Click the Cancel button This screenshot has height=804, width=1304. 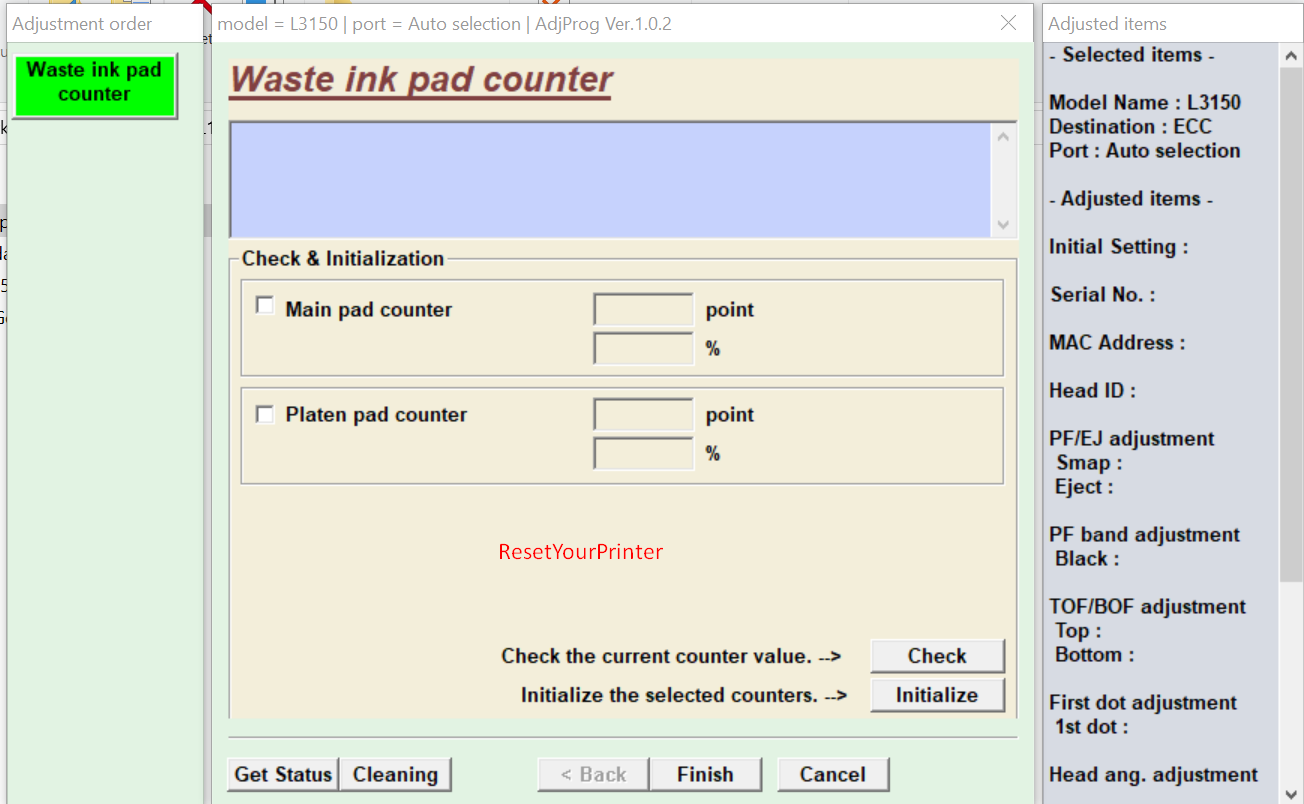pyautogui.click(x=833, y=773)
